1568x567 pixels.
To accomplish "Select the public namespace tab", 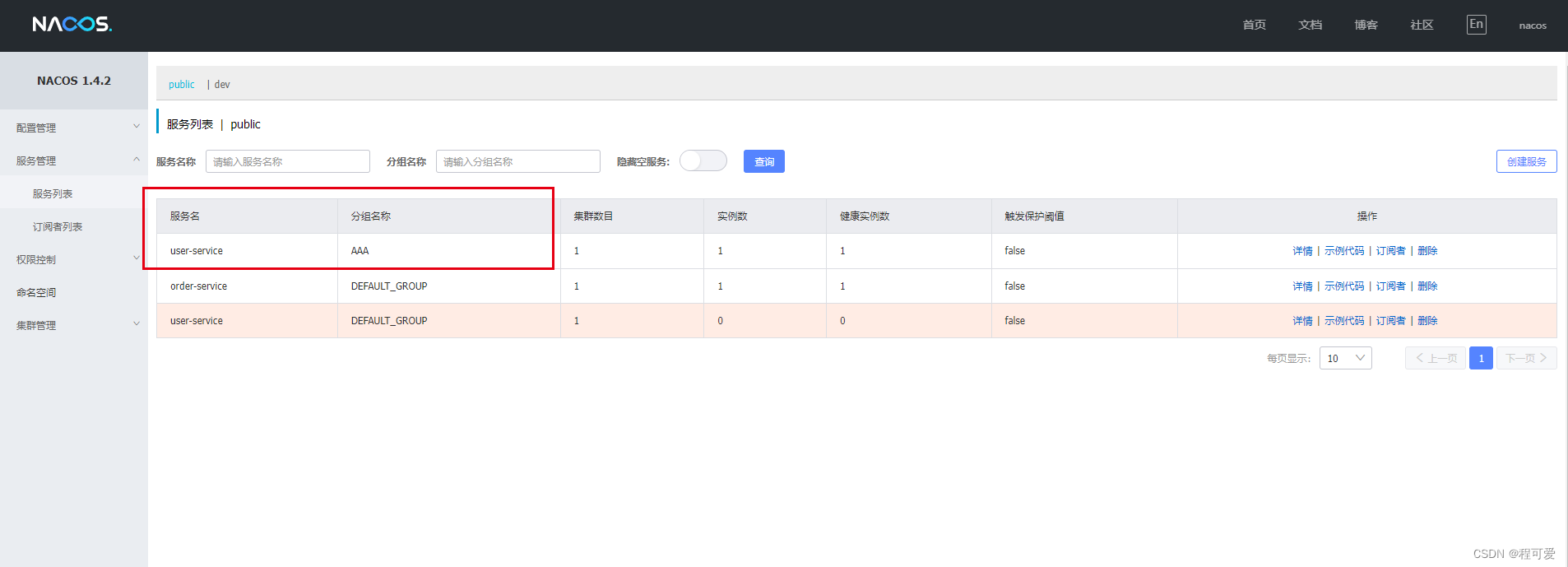I will point(182,84).
